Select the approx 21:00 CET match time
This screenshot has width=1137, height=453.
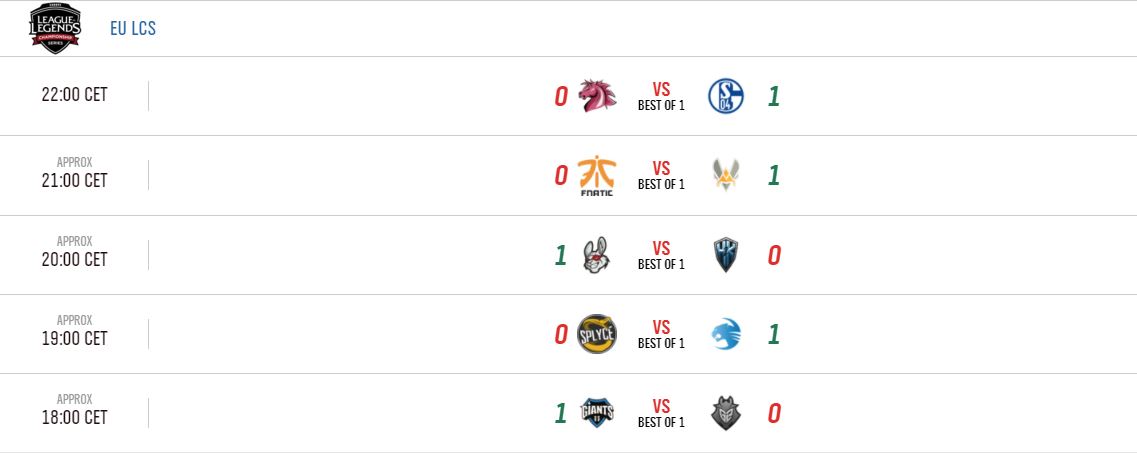tap(75, 180)
